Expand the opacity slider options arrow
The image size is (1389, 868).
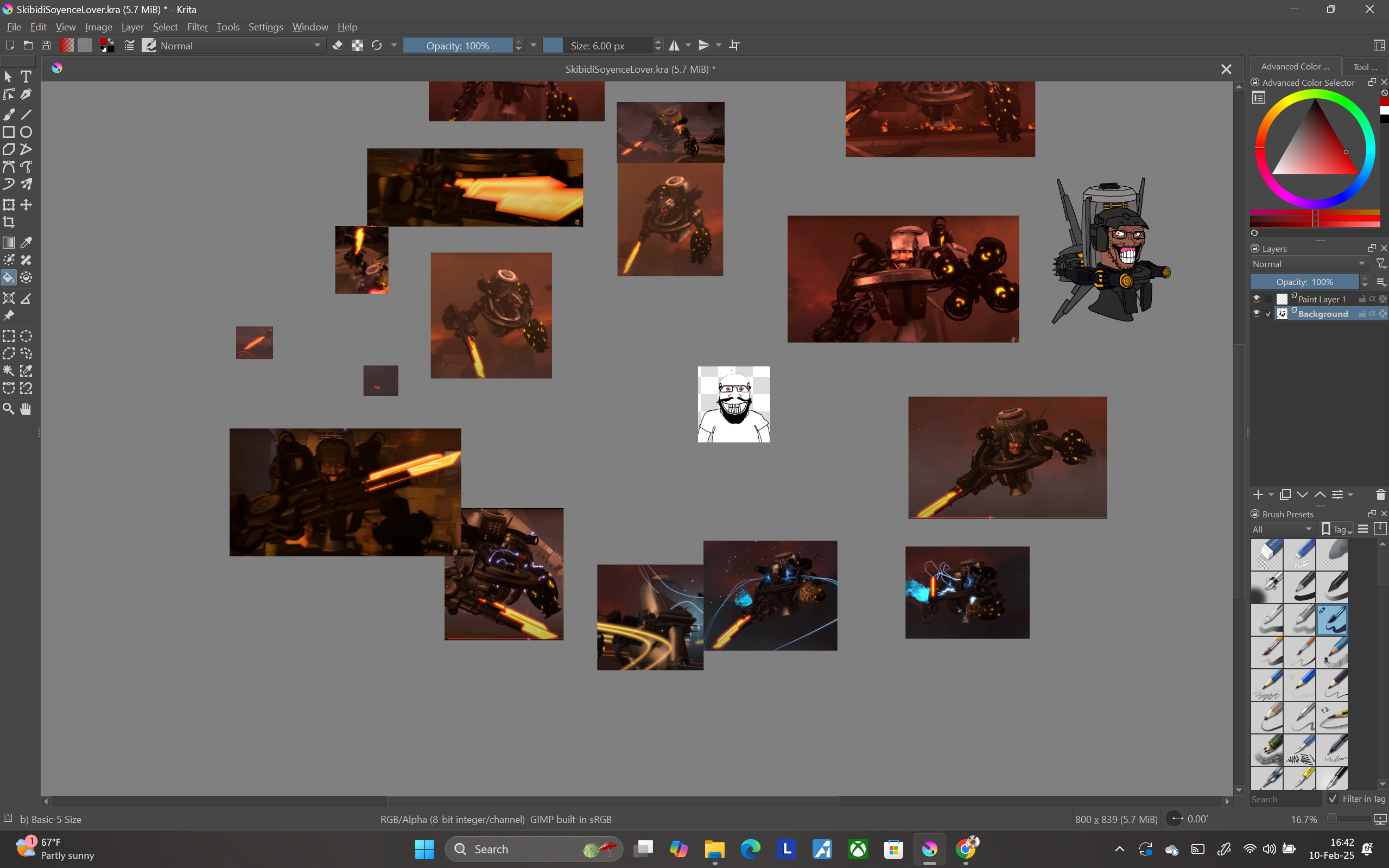tap(534, 46)
